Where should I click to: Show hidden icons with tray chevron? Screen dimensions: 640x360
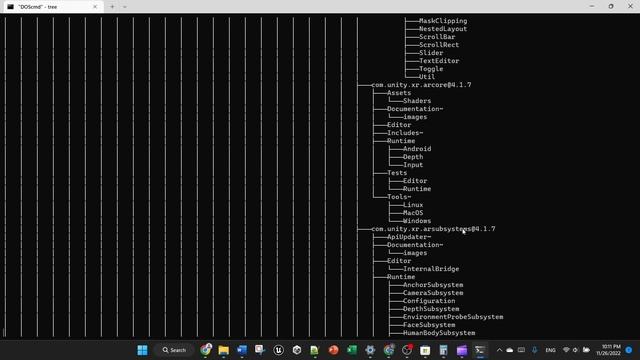coord(499,350)
